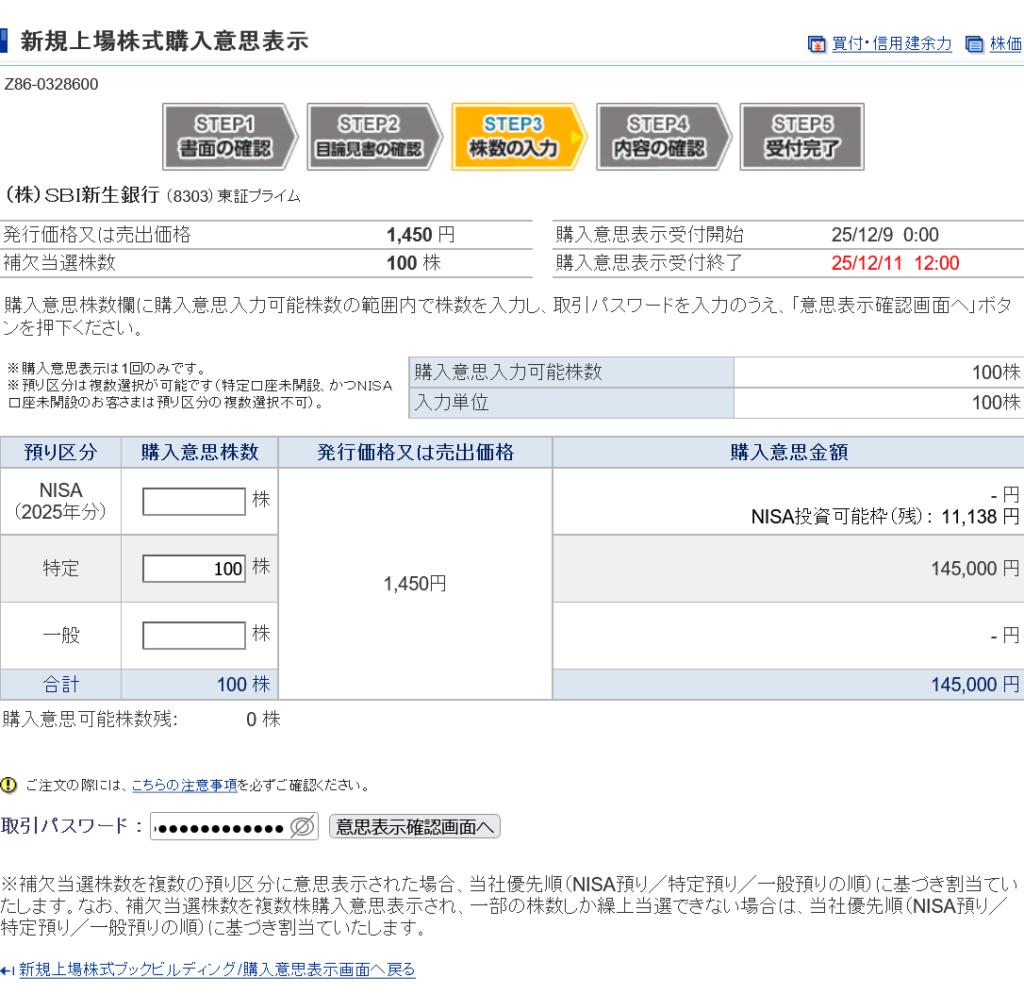Click the 特定 share quantity field showing 100

pyautogui.click(x=194, y=568)
